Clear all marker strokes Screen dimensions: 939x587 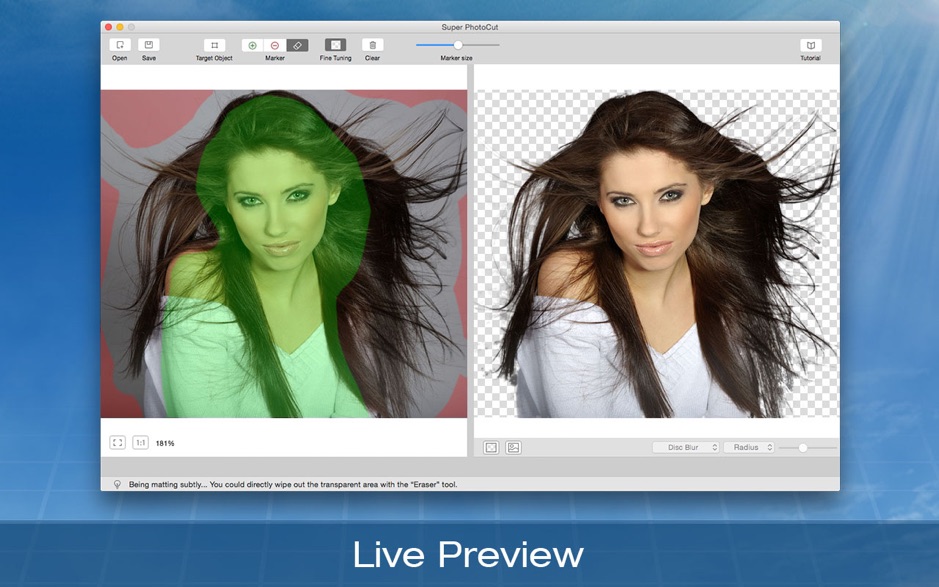click(x=371, y=45)
